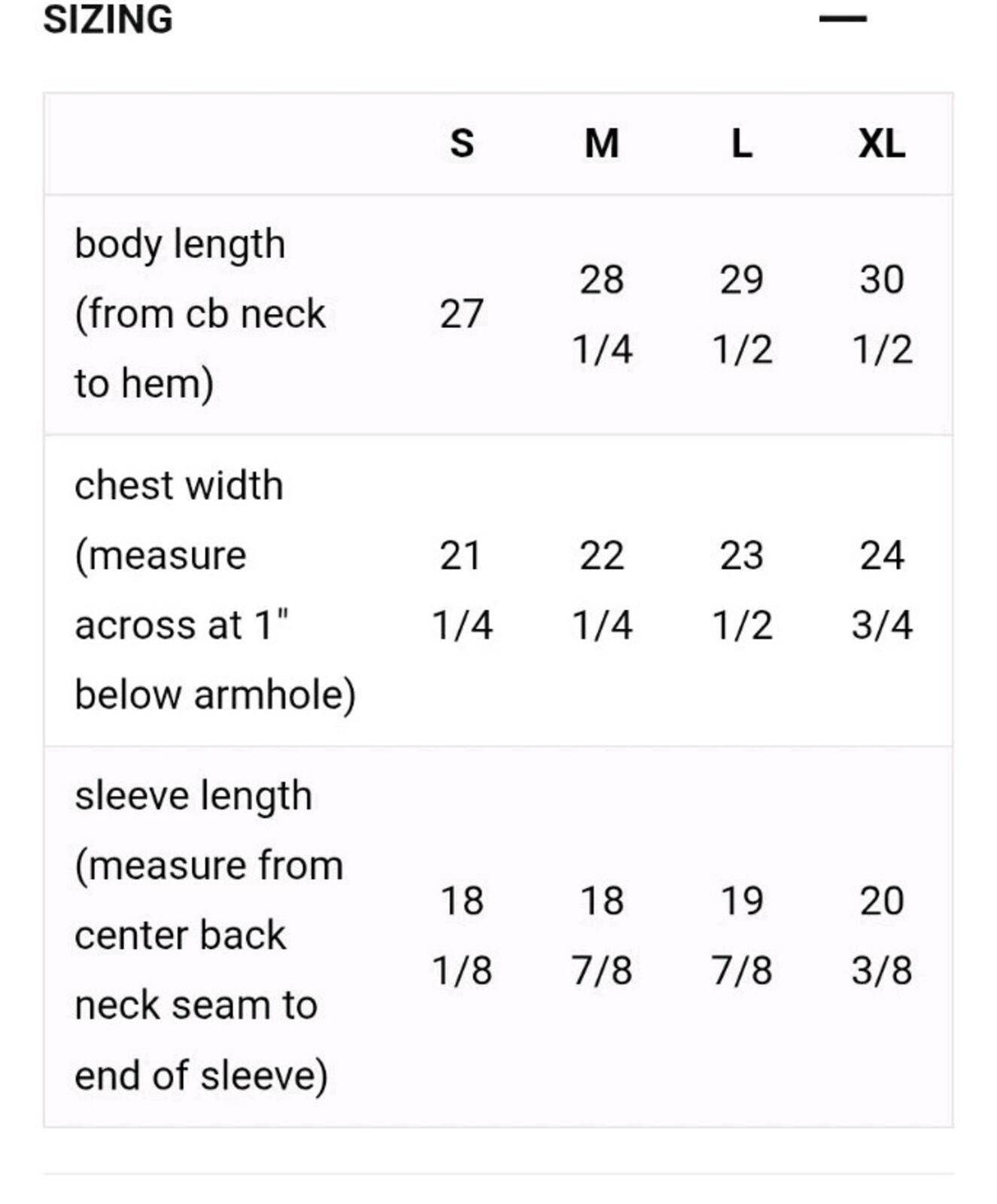This screenshot has height=1204, width=997.
Task: Click the sleeve length row label
Action: point(209,935)
